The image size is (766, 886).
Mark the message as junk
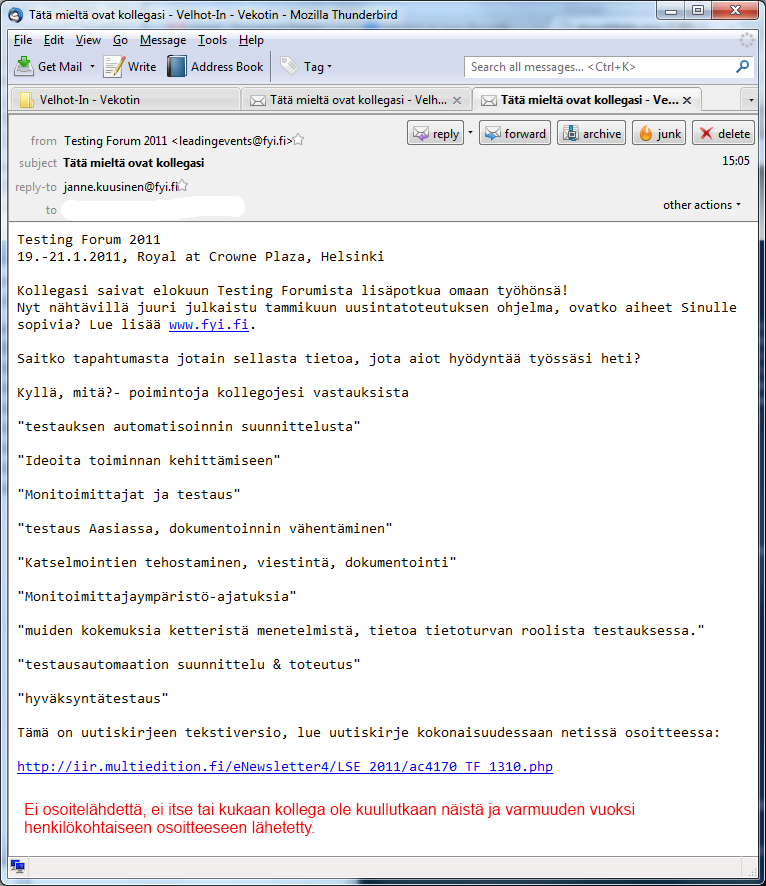click(x=660, y=134)
